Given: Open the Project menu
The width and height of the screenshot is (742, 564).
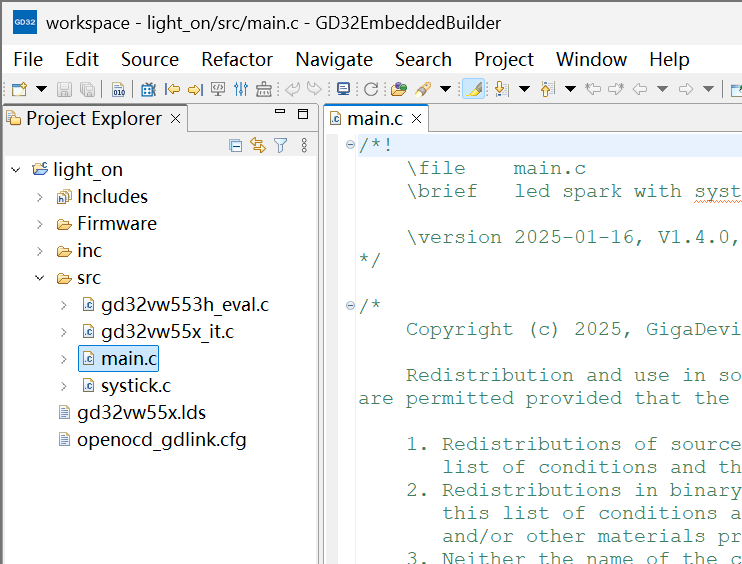Looking at the screenshot, I should tap(504, 60).
